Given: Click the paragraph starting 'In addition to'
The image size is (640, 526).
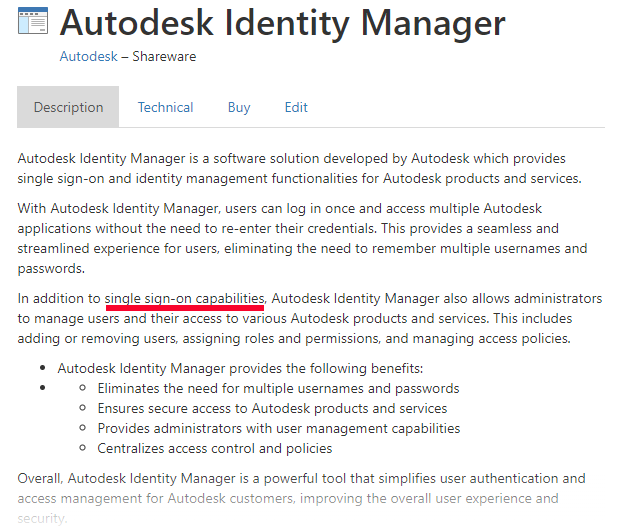Looking at the screenshot, I should click(310, 318).
